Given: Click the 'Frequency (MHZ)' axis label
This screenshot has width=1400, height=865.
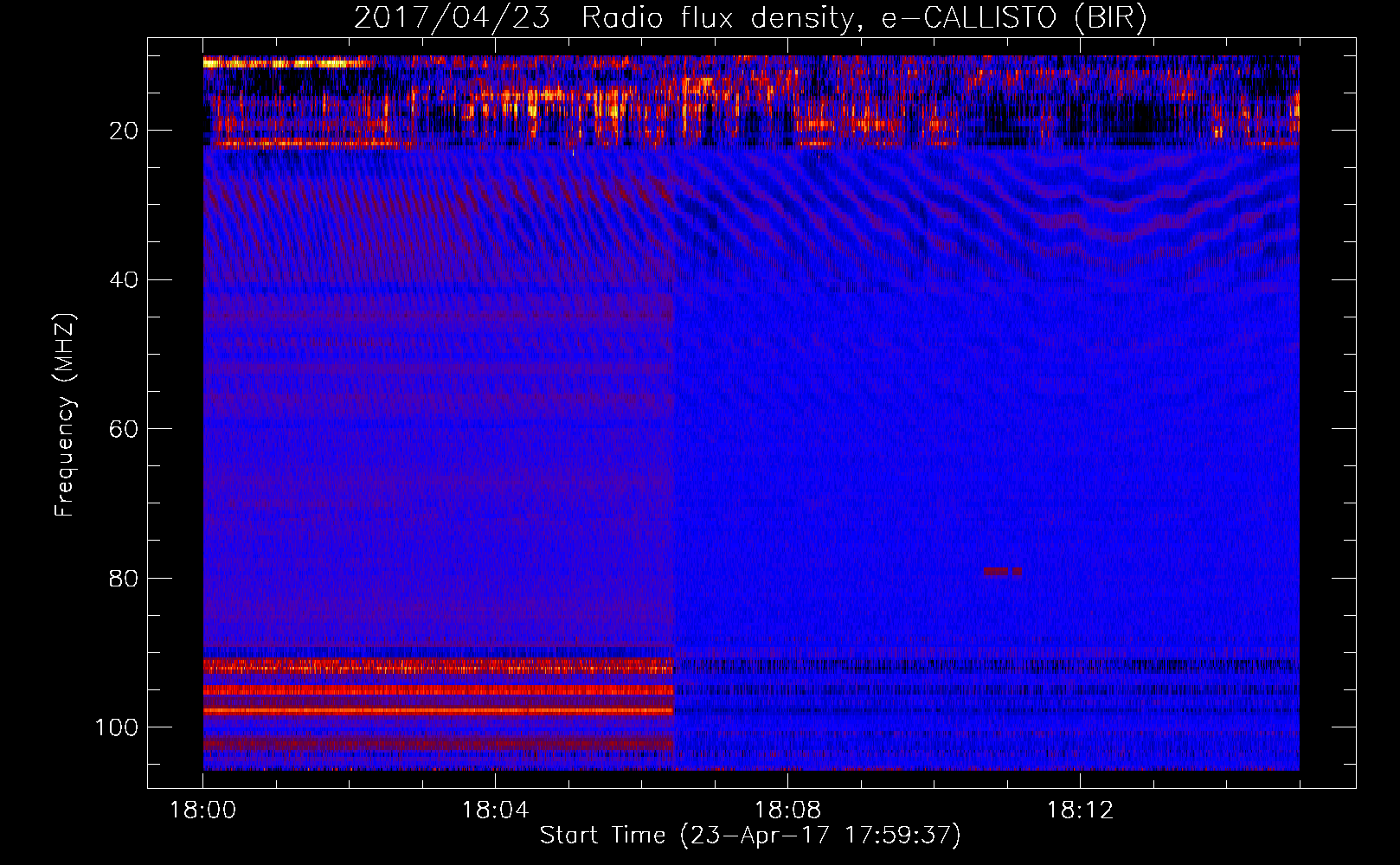Looking at the screenshot, I should (65, 415).
